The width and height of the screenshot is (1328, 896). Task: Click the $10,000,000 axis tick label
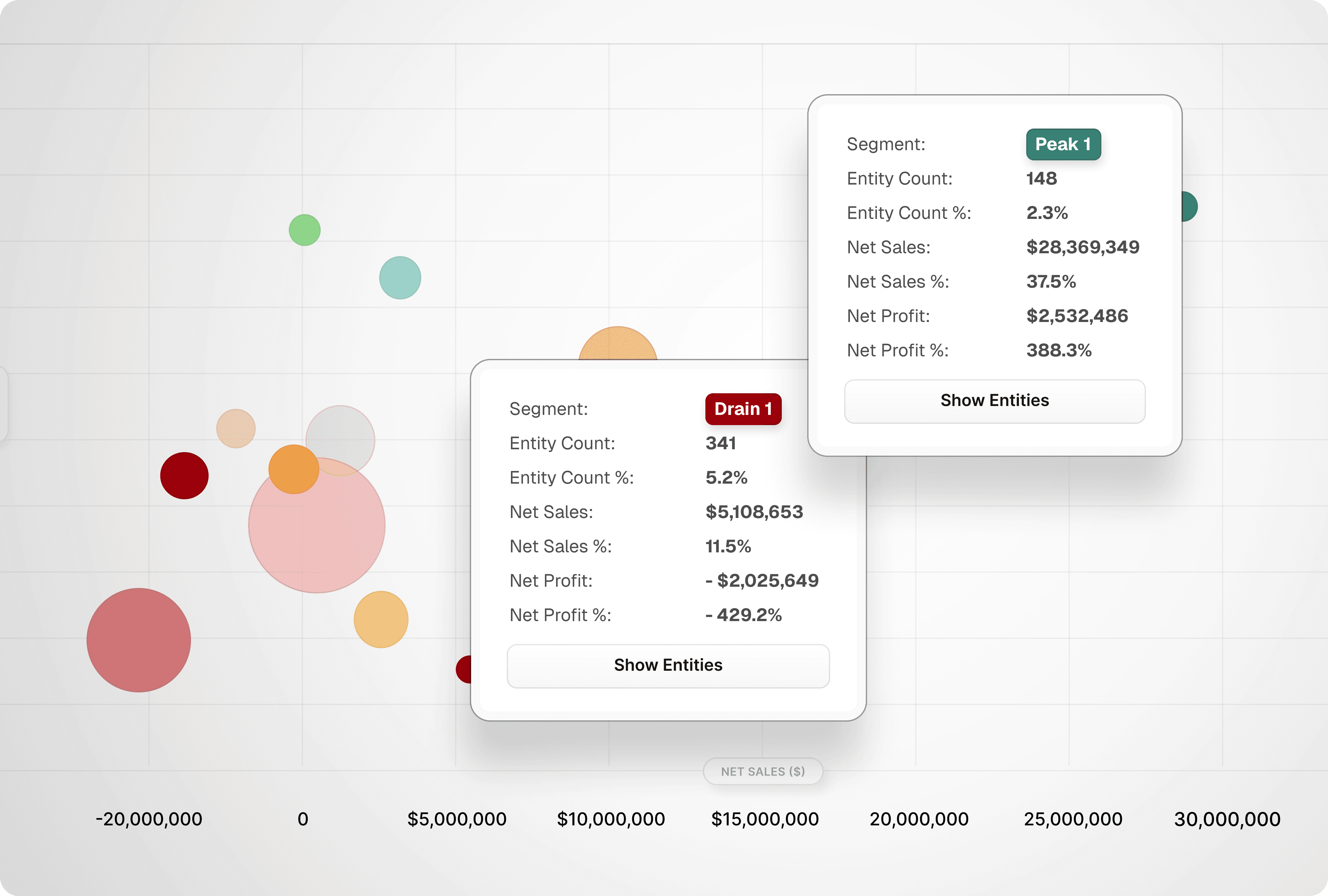point(610,819)
